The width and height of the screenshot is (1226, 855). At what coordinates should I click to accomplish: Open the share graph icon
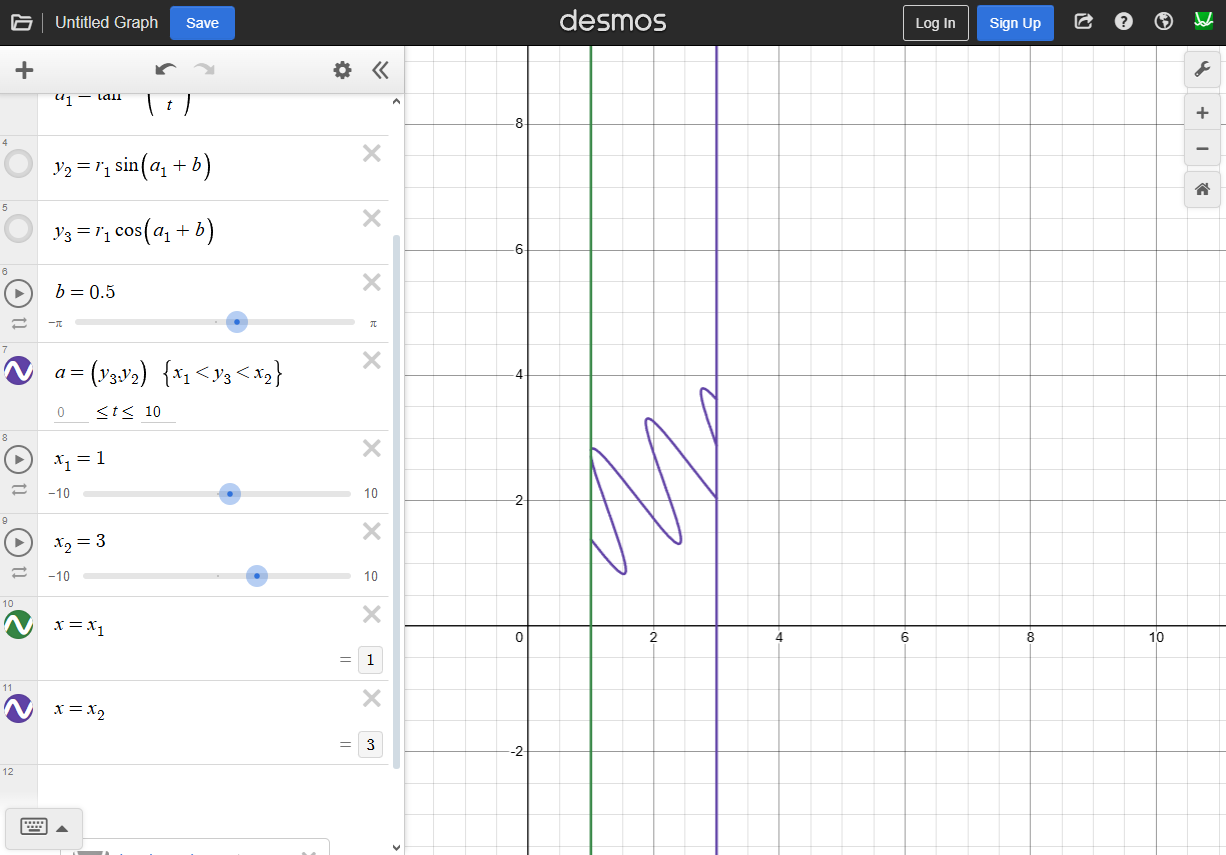pos(1083,22)
